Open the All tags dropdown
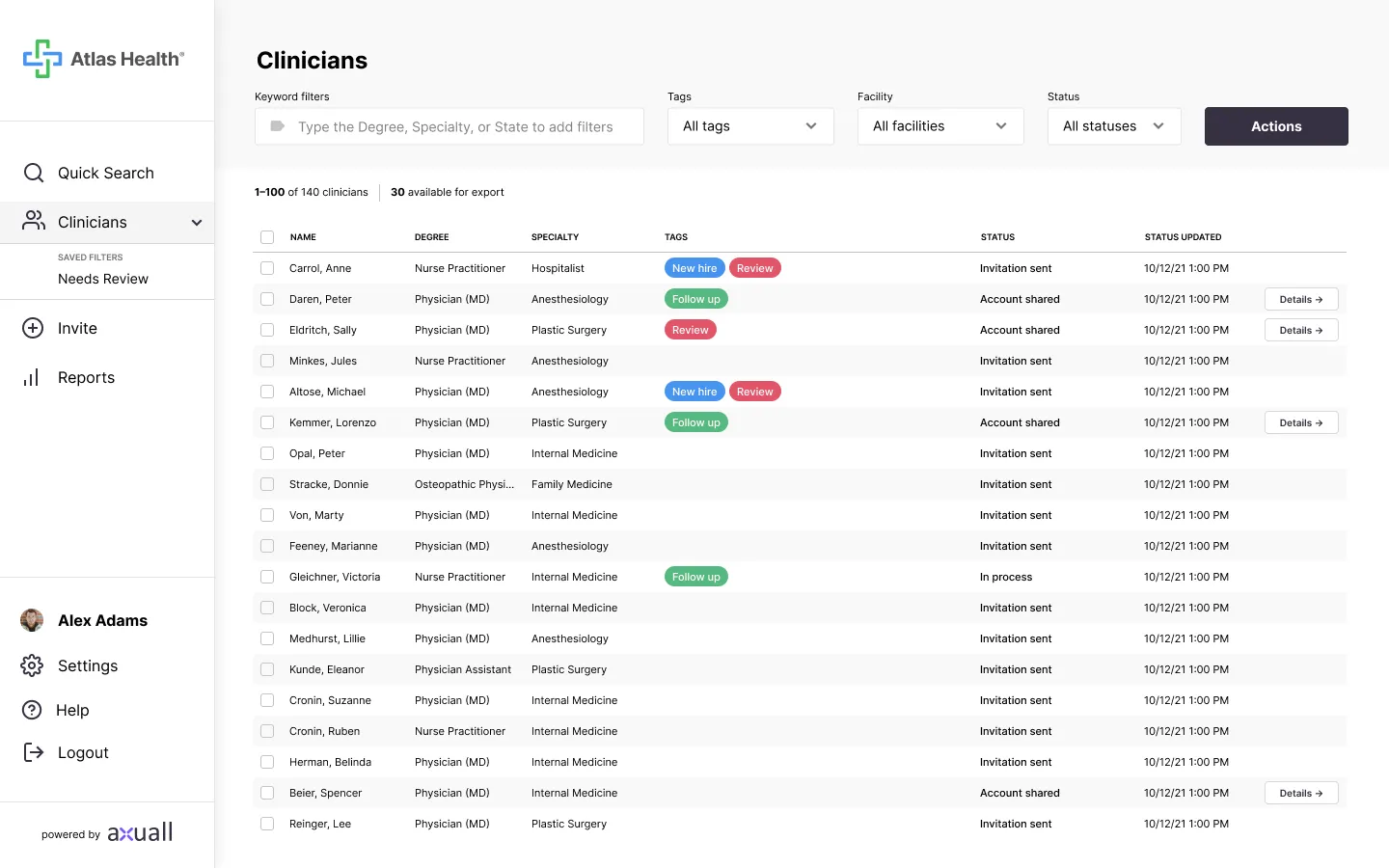The height and width of the screenshot is (868, 1389). click(x=750, y=126)
